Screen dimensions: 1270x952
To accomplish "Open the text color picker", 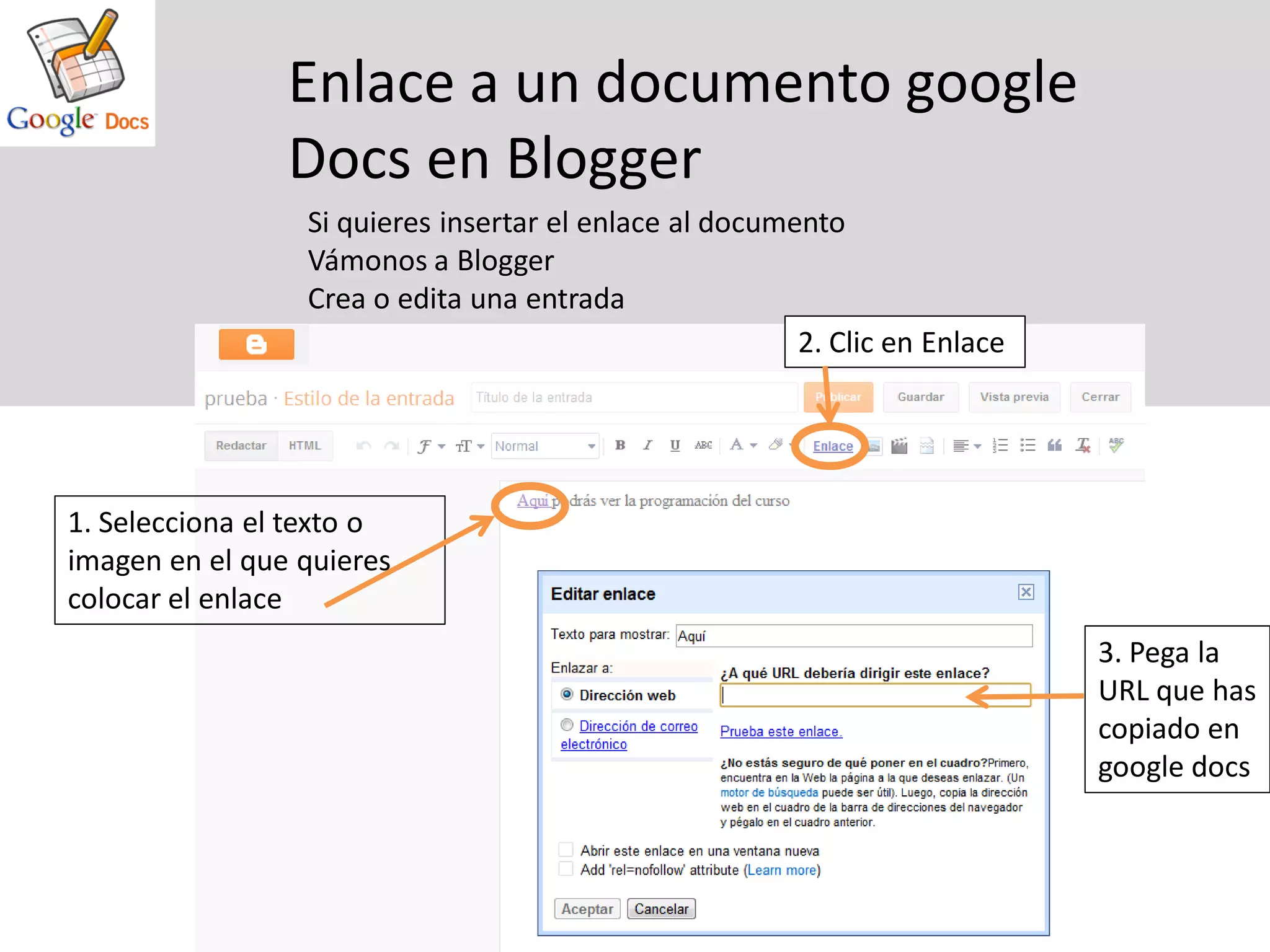I will pos(743,445).
